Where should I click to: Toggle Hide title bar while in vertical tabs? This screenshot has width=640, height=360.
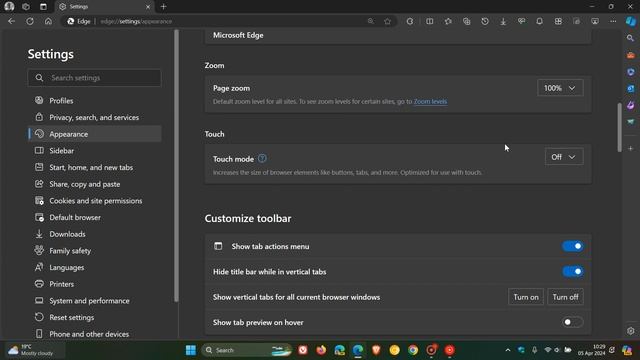[x=573, y=271]
